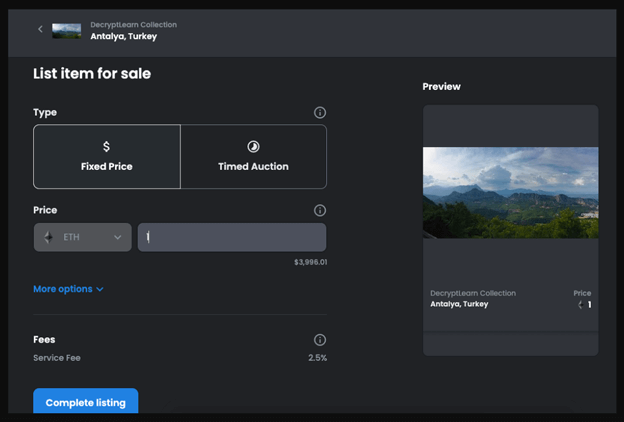Click the Ethereum logo in currency selector

tap(49, 237)
